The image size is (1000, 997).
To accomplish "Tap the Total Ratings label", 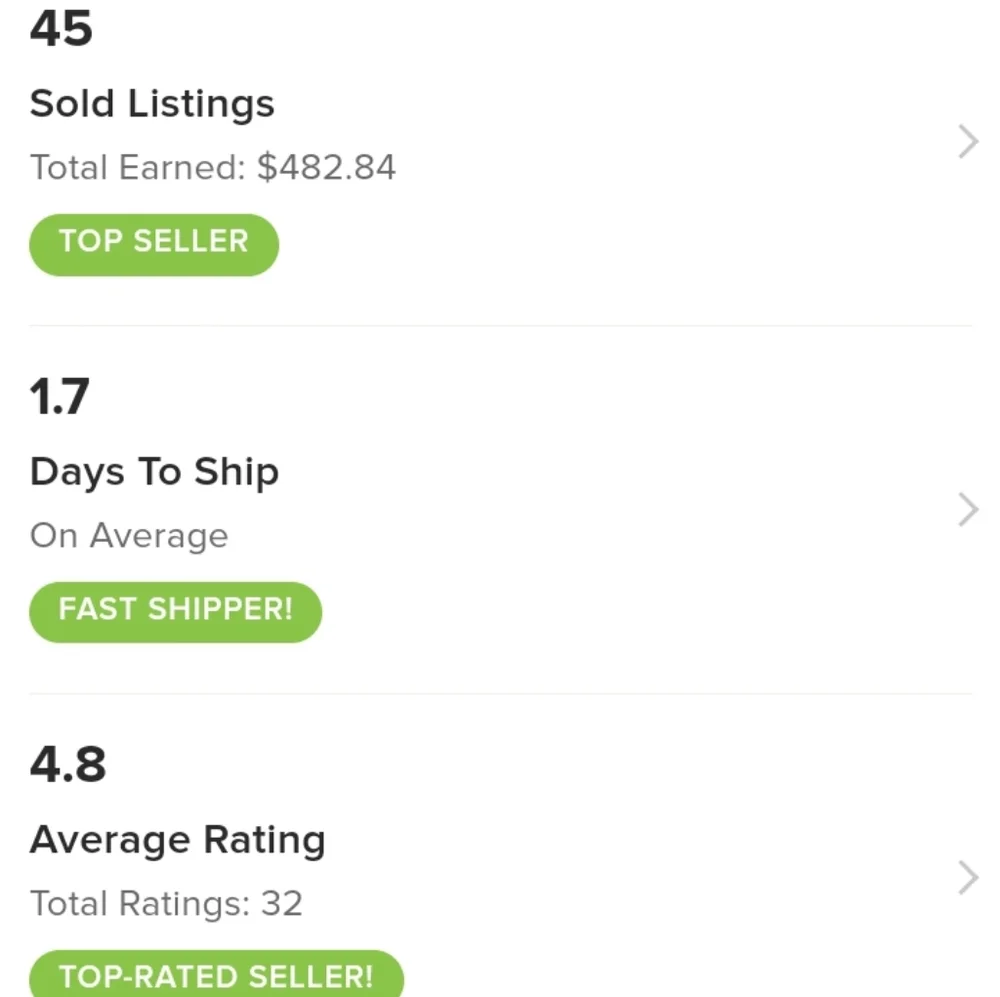I will point(139,904).
